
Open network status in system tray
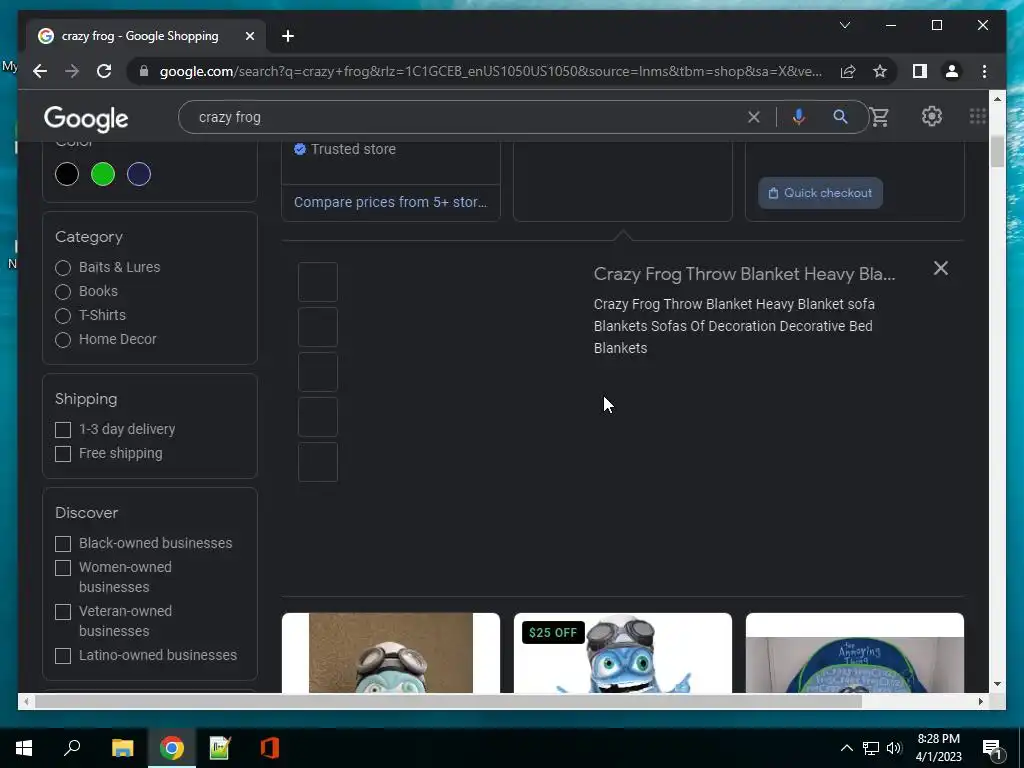[x=871, y=748]
